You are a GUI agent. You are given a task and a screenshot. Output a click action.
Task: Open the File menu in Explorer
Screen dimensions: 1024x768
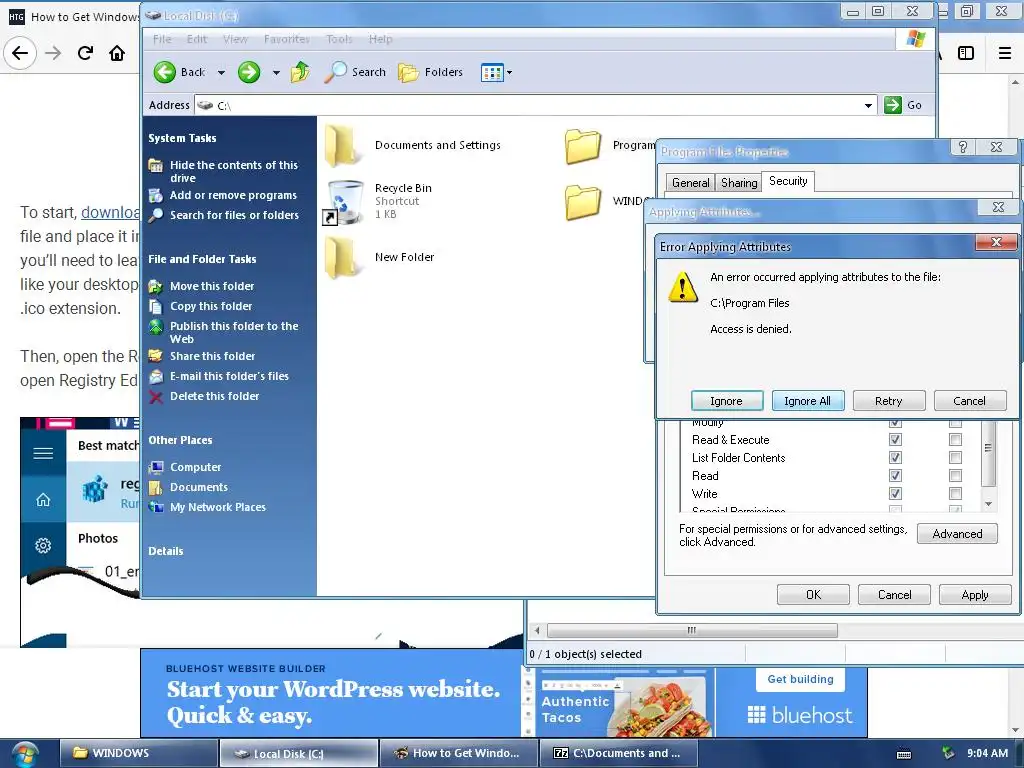162,39
